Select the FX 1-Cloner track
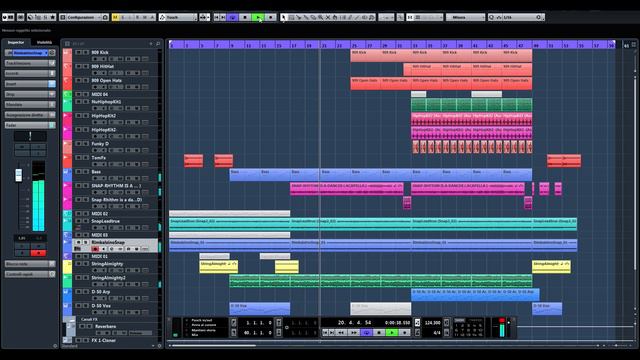 coord(103,340)
